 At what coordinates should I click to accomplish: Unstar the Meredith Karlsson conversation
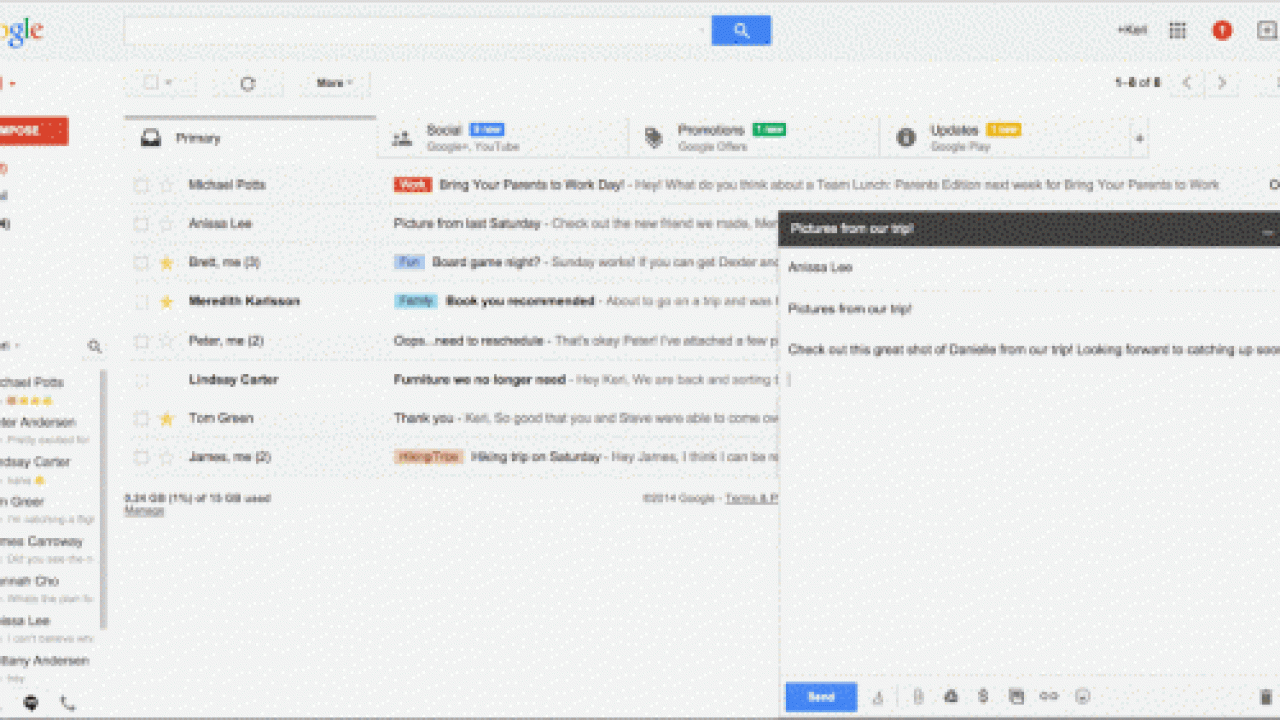pos(166,301)
